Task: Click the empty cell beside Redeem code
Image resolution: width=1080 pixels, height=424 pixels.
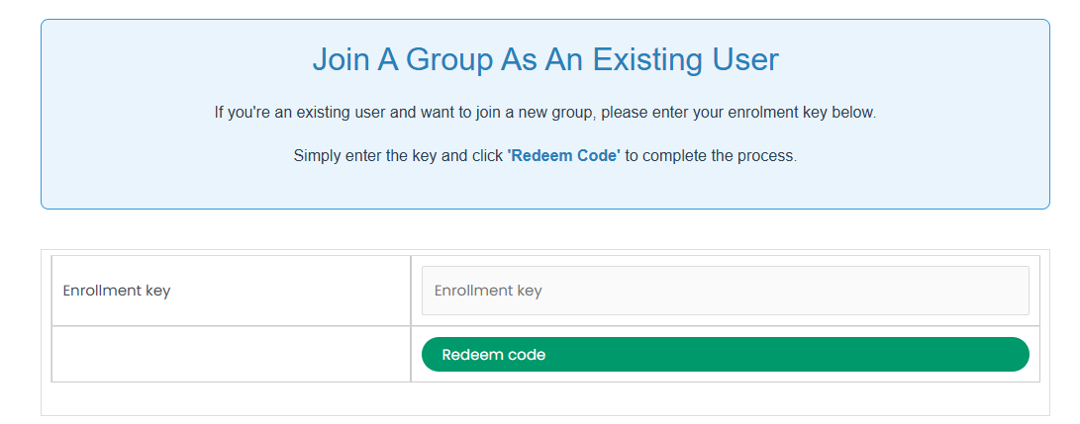Action: (x=231, y=354)
